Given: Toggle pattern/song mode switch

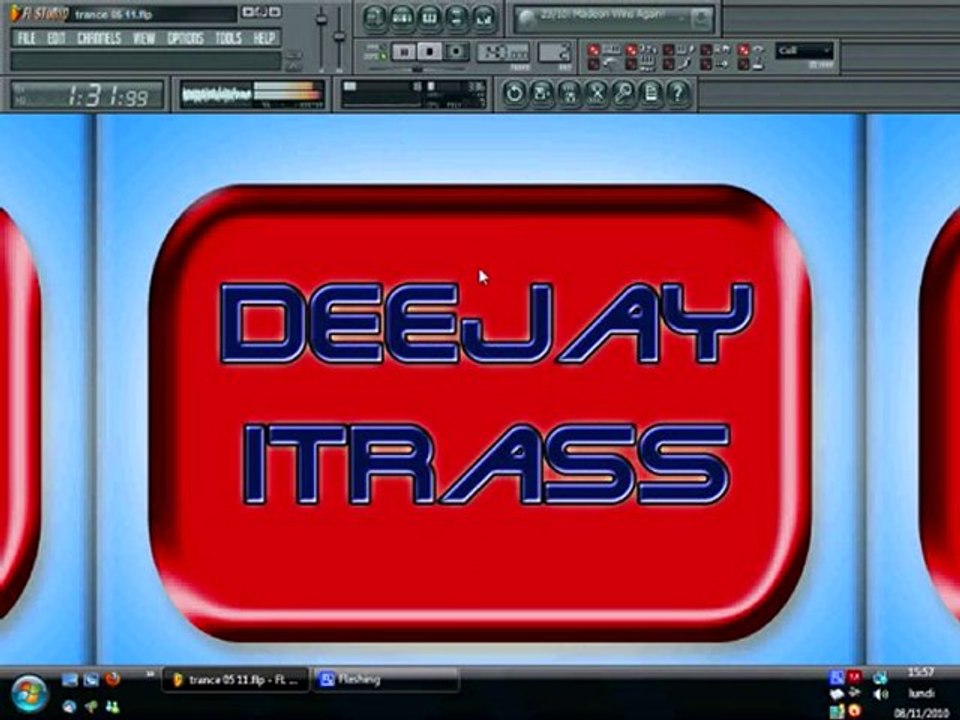Looking at the screenshot, I should [376, 52].
